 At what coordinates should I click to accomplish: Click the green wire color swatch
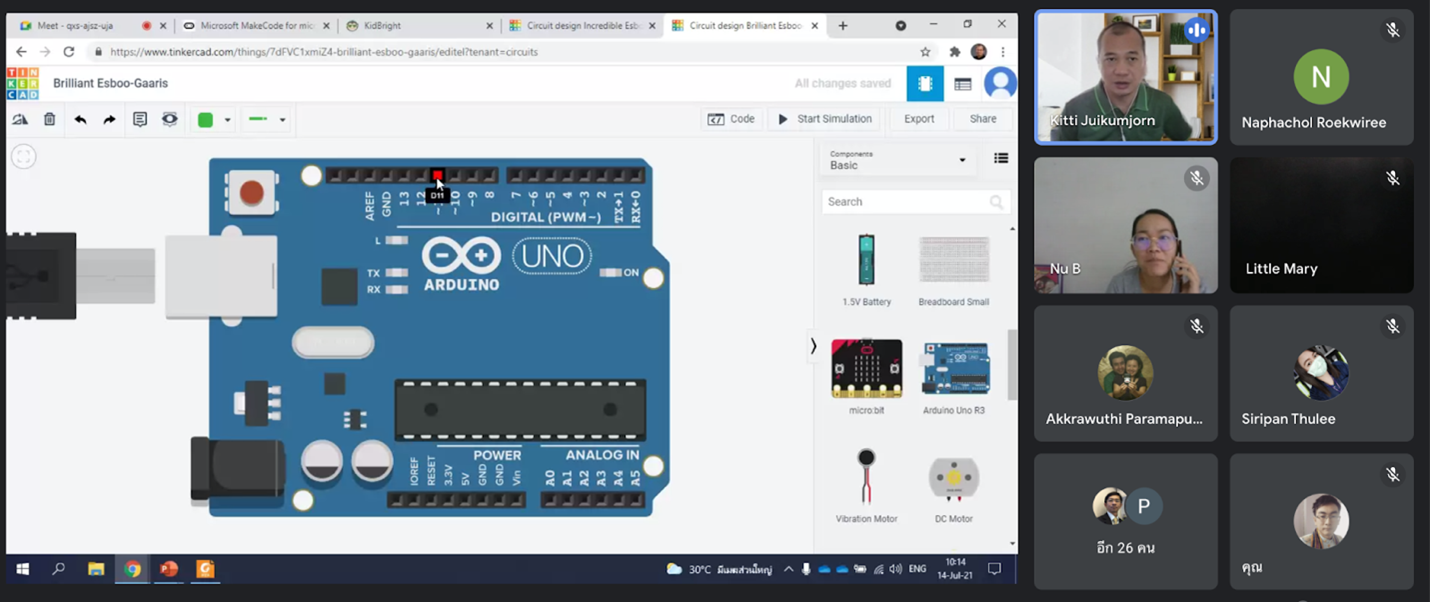[205, 120]
